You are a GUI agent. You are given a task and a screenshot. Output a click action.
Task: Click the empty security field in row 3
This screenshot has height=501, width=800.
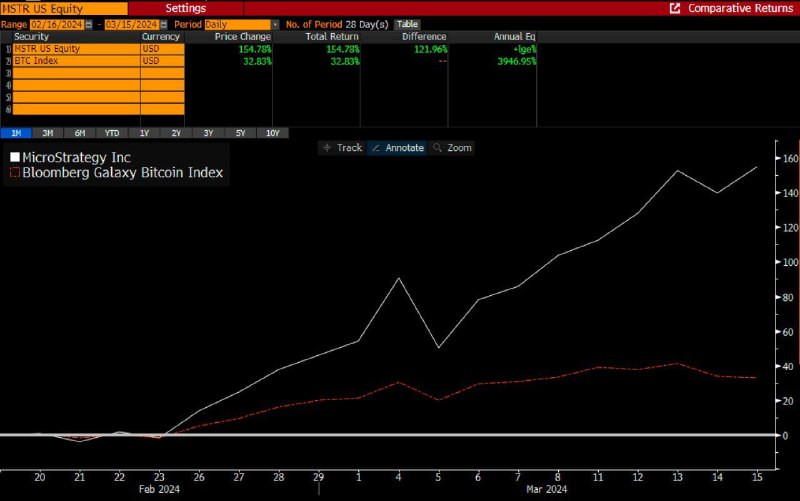tap(76, 73)
